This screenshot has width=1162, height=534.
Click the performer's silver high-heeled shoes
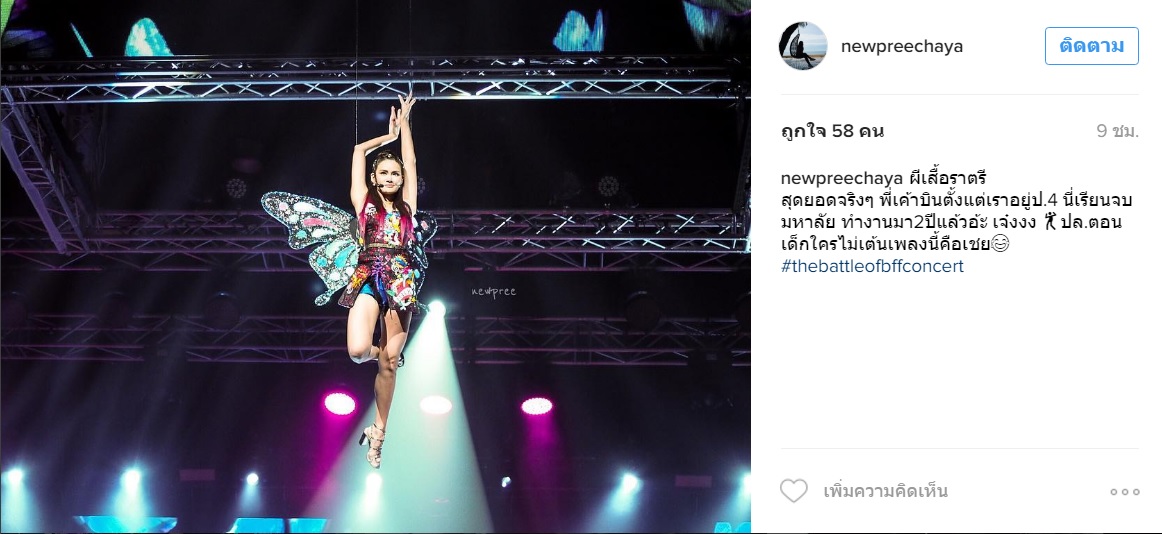pos(373,444)
